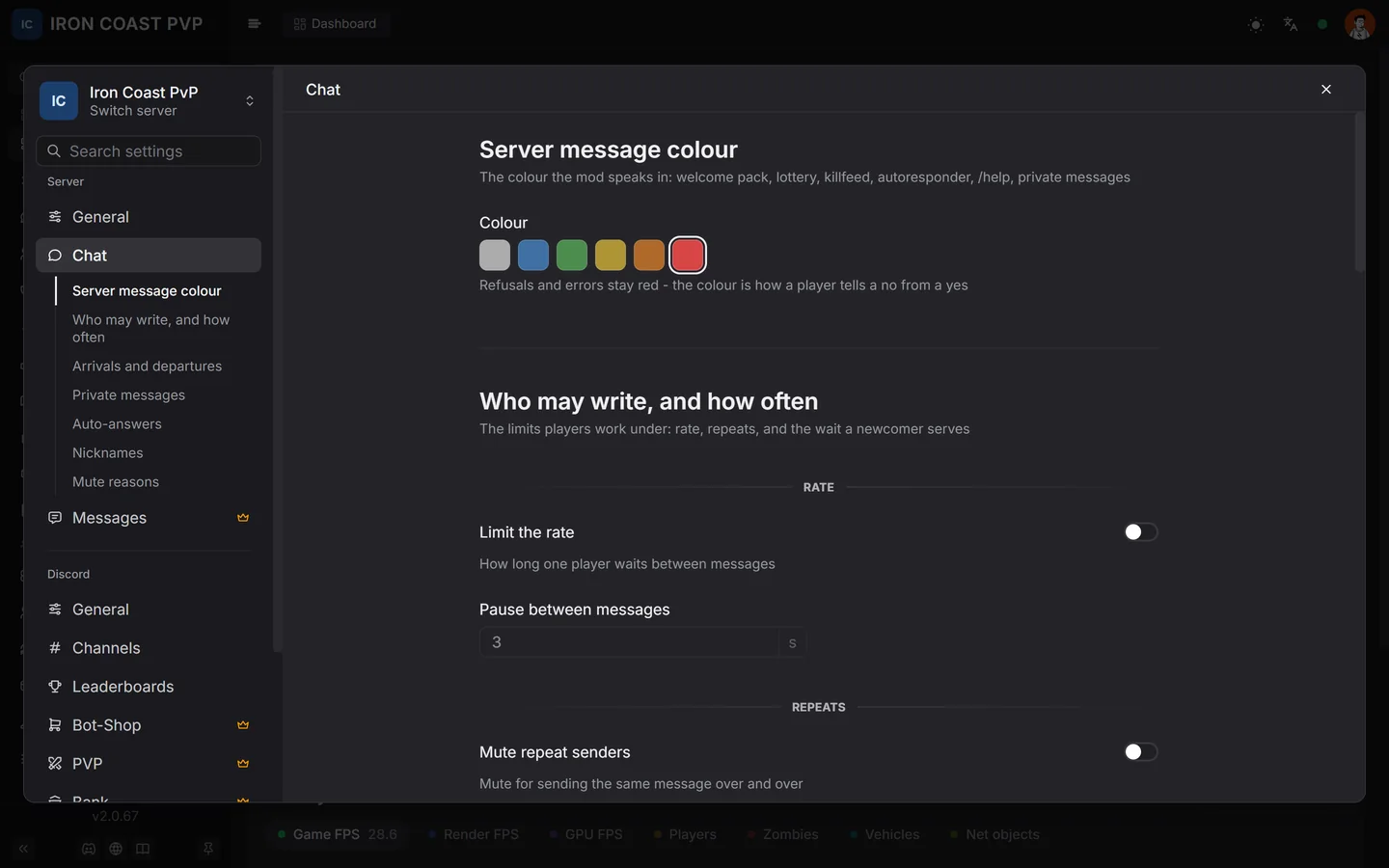The image size is (1389, 868).
Task: Open the Discord icon in bottom bar
Action: coord(89,849)
